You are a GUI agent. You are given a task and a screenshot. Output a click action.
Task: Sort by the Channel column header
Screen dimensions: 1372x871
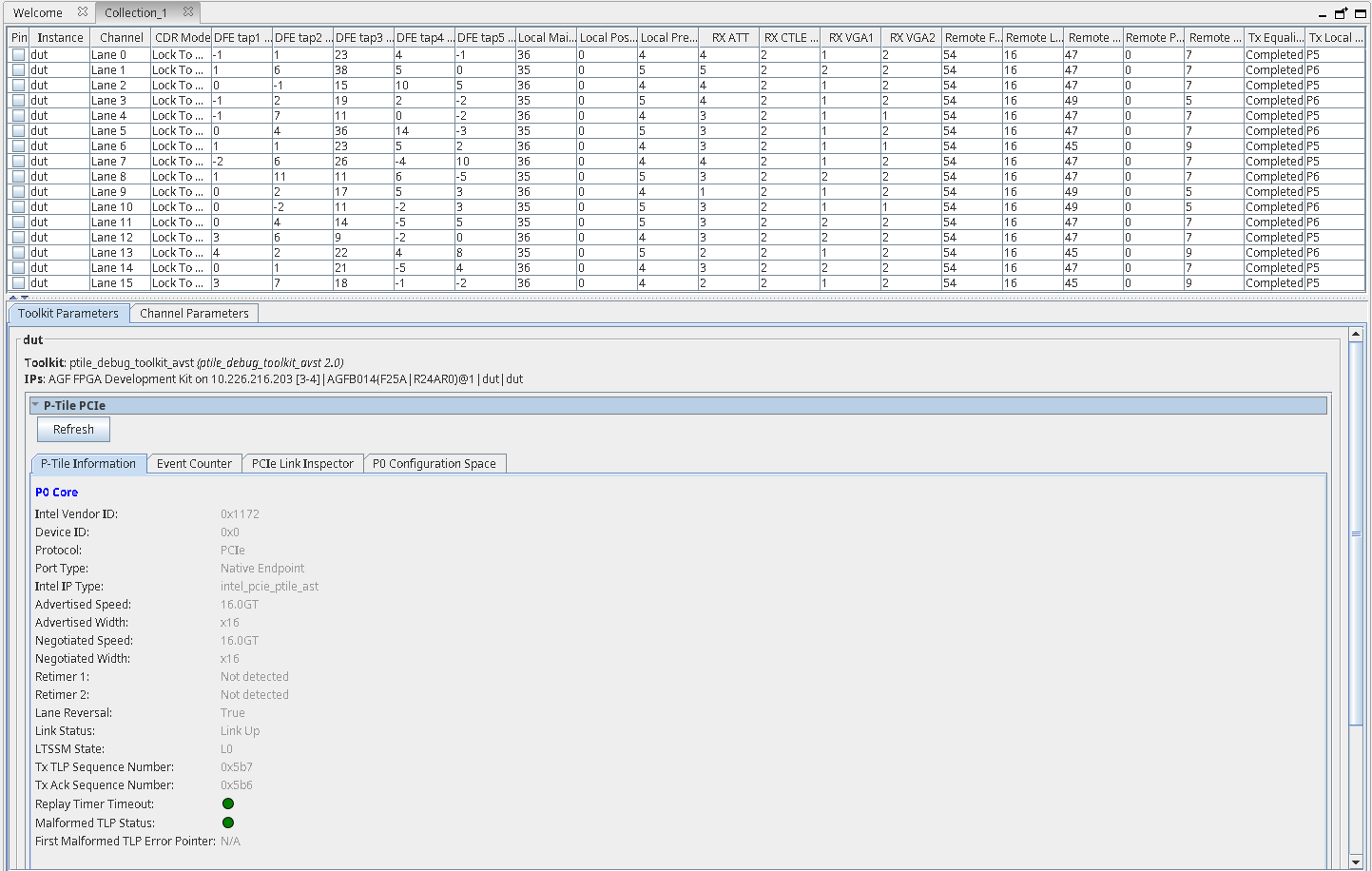point(121,38)
